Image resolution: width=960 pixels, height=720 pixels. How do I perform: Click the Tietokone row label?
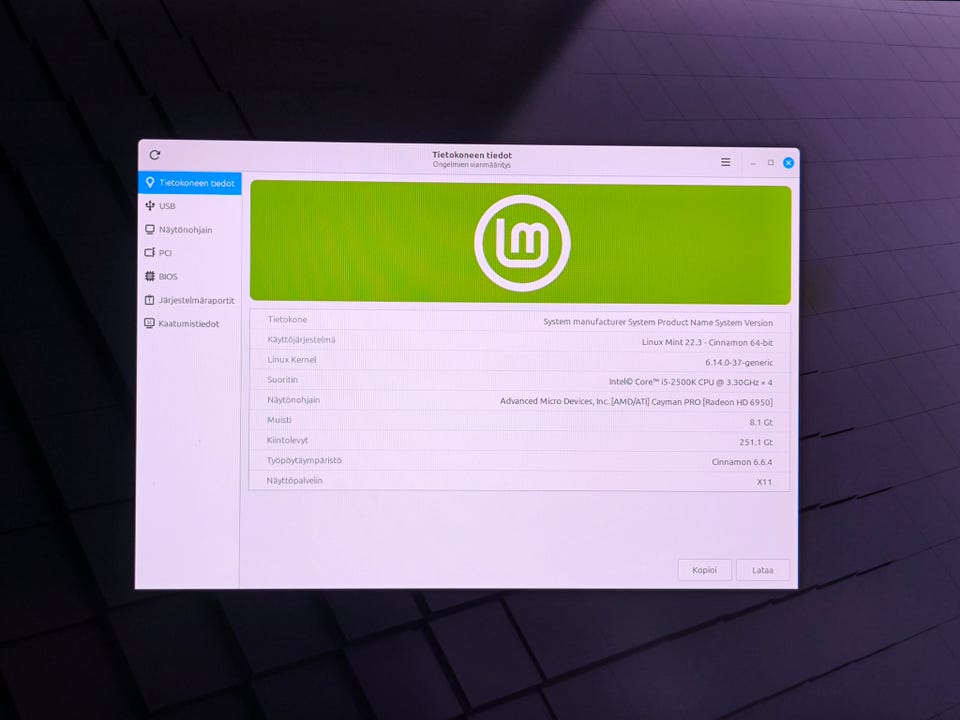(x=287, y=320)
